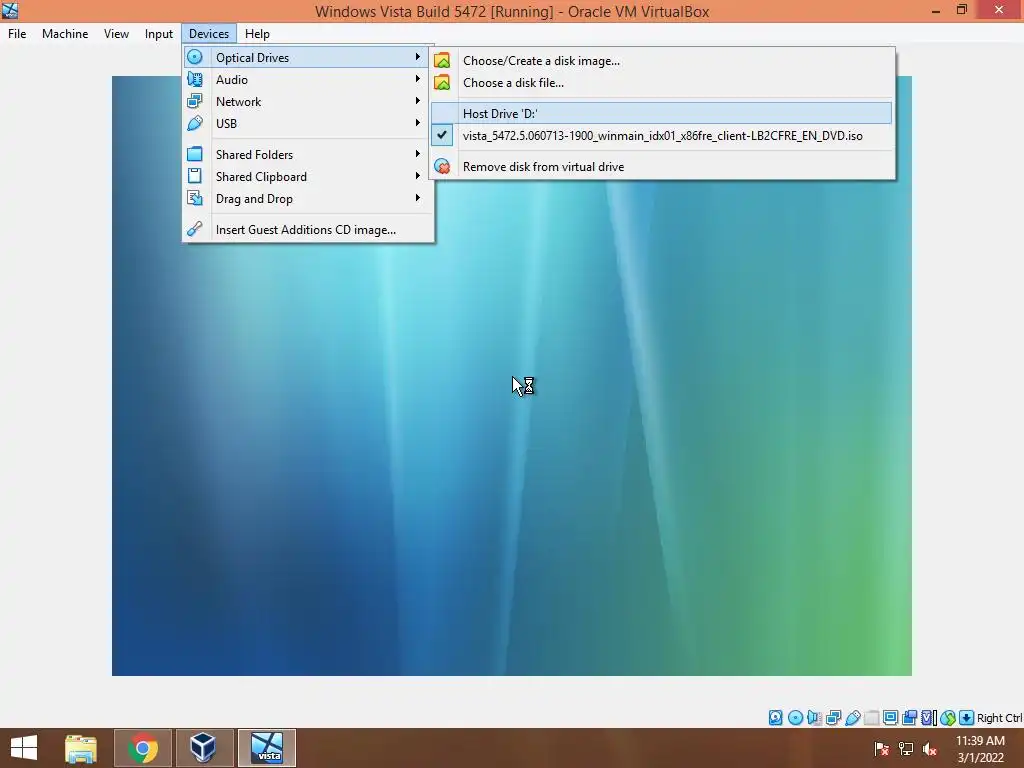Open the Windows Start button
The image size is (1024, 768).
coord(24,748)
